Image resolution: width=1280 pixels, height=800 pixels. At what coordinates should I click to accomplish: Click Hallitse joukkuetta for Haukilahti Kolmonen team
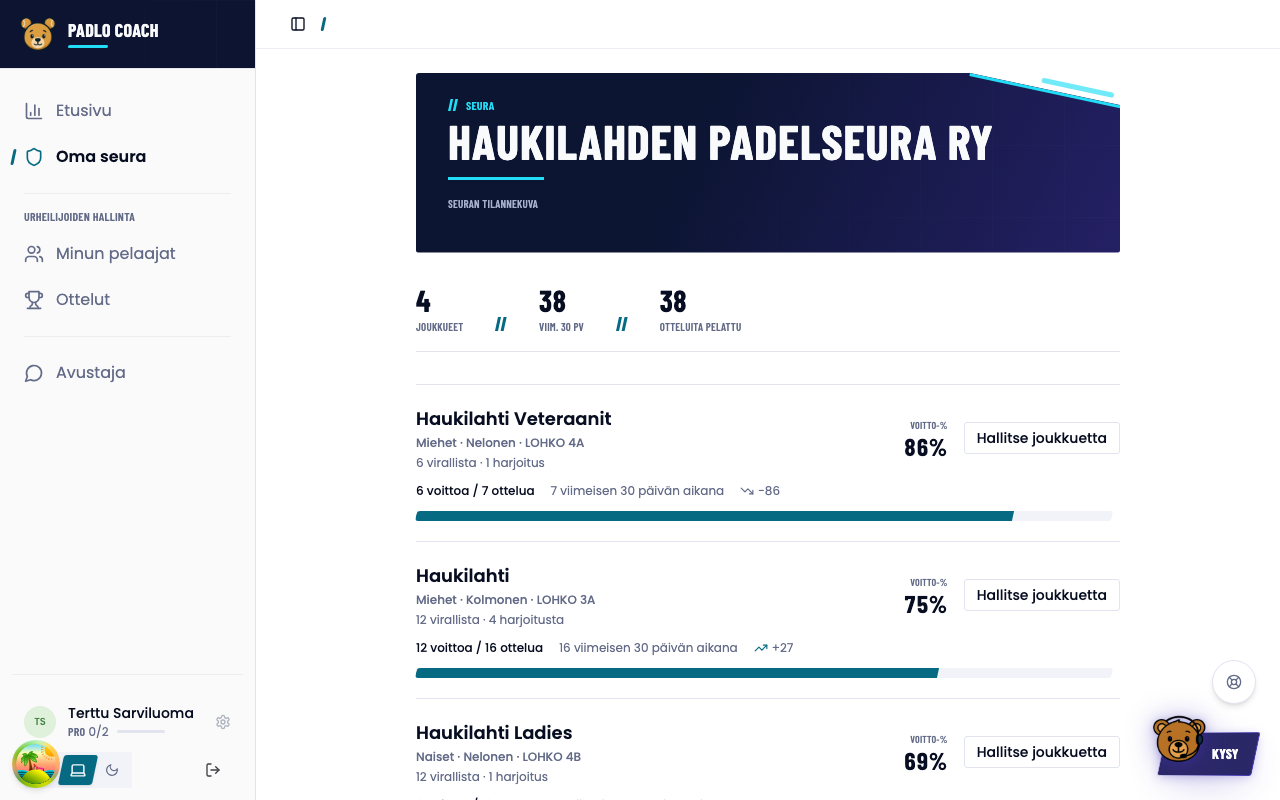click(x=1041, y=595)
